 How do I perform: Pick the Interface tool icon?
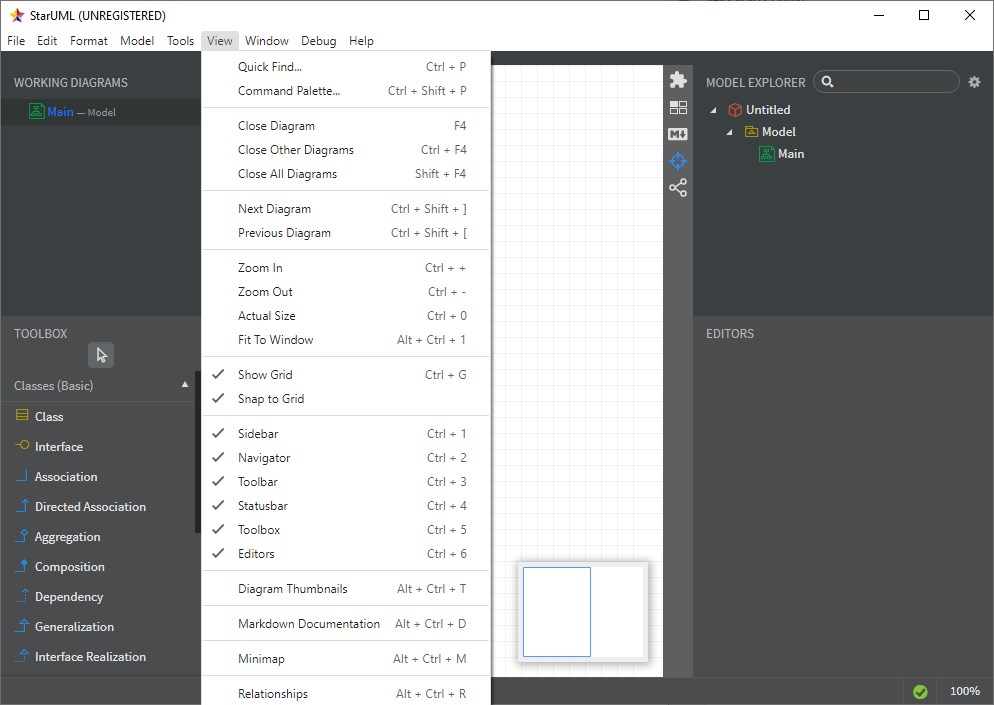click(22, 445)
